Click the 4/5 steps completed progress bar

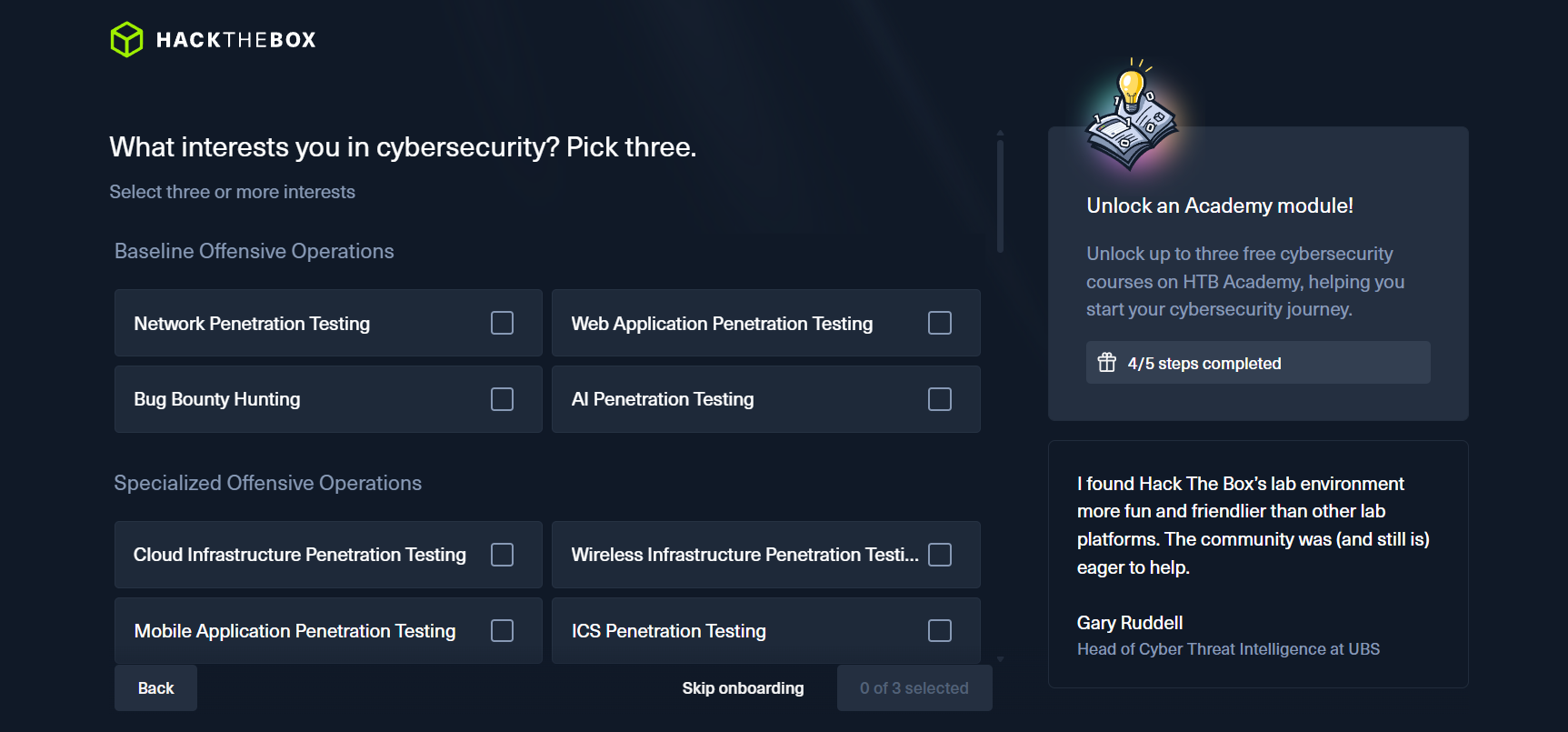coord(1257,363)
